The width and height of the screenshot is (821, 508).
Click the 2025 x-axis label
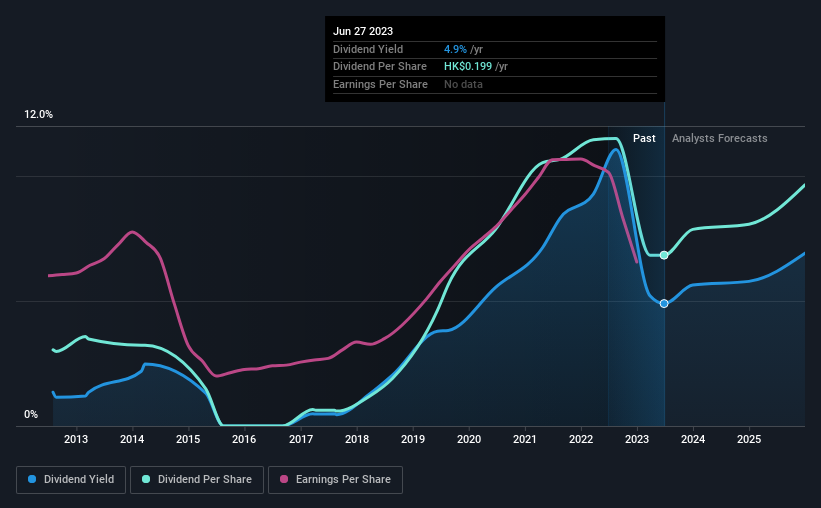coord(749,439)
